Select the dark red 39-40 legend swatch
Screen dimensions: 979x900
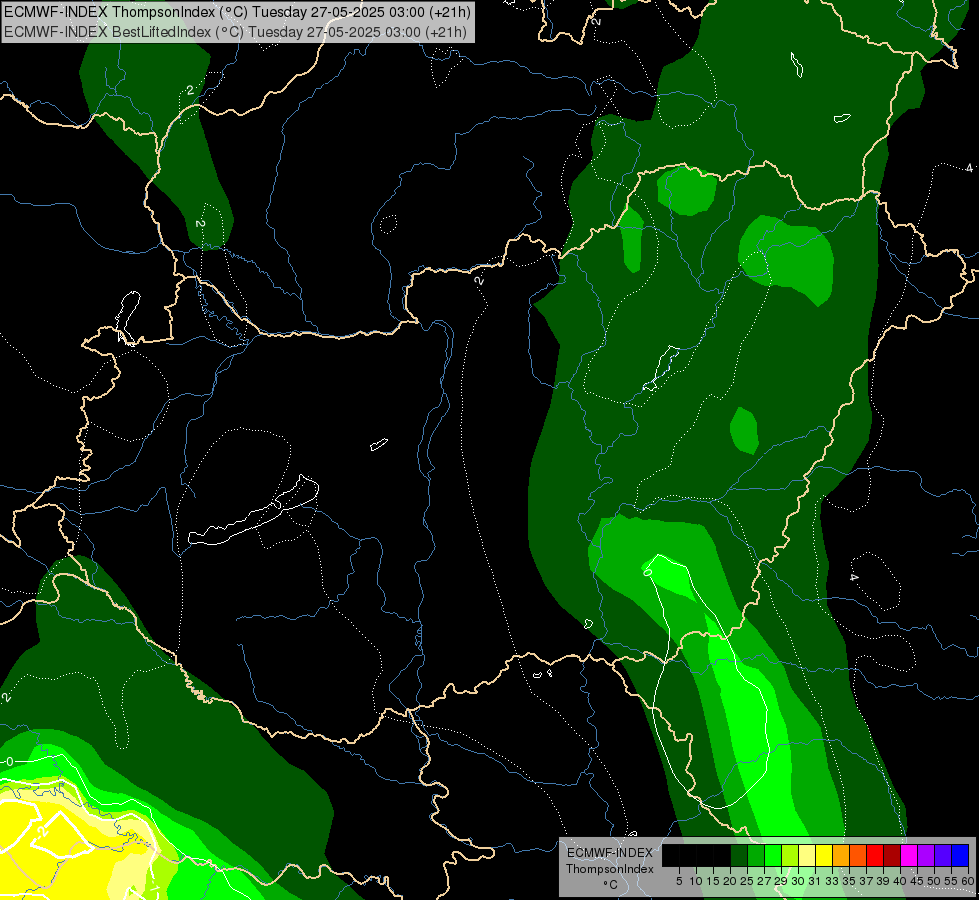tap(892, 855)
